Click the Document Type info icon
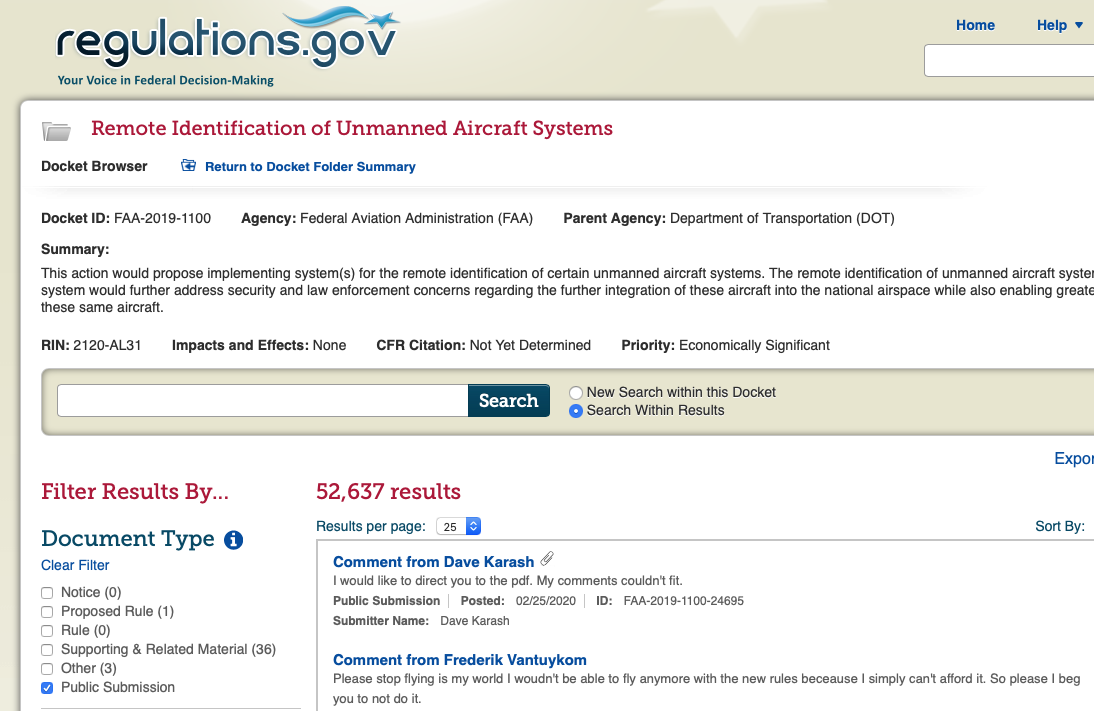1094x711 pixels. pos(234,540)
